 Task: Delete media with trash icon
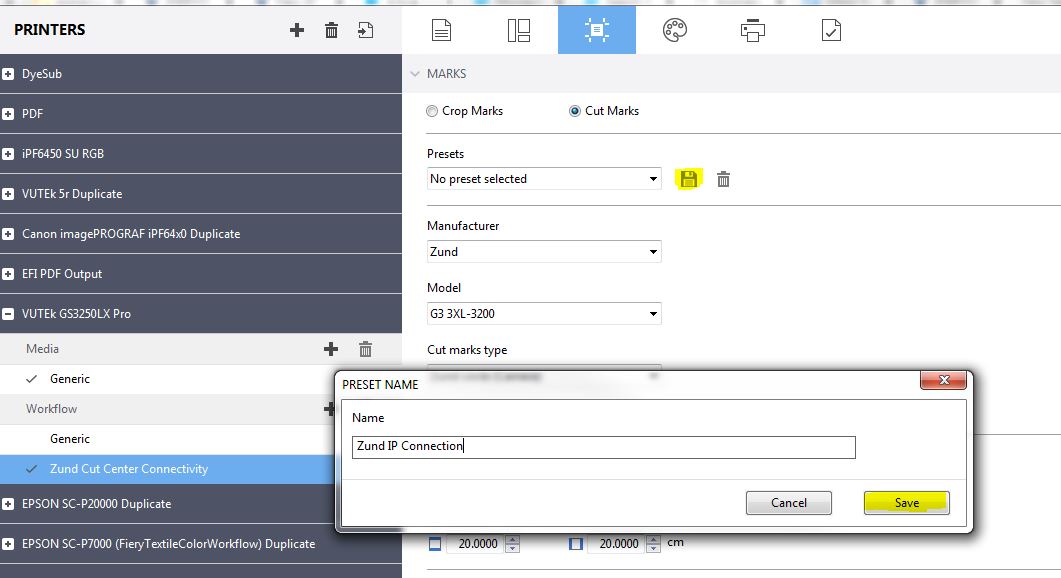click(365, 349)
